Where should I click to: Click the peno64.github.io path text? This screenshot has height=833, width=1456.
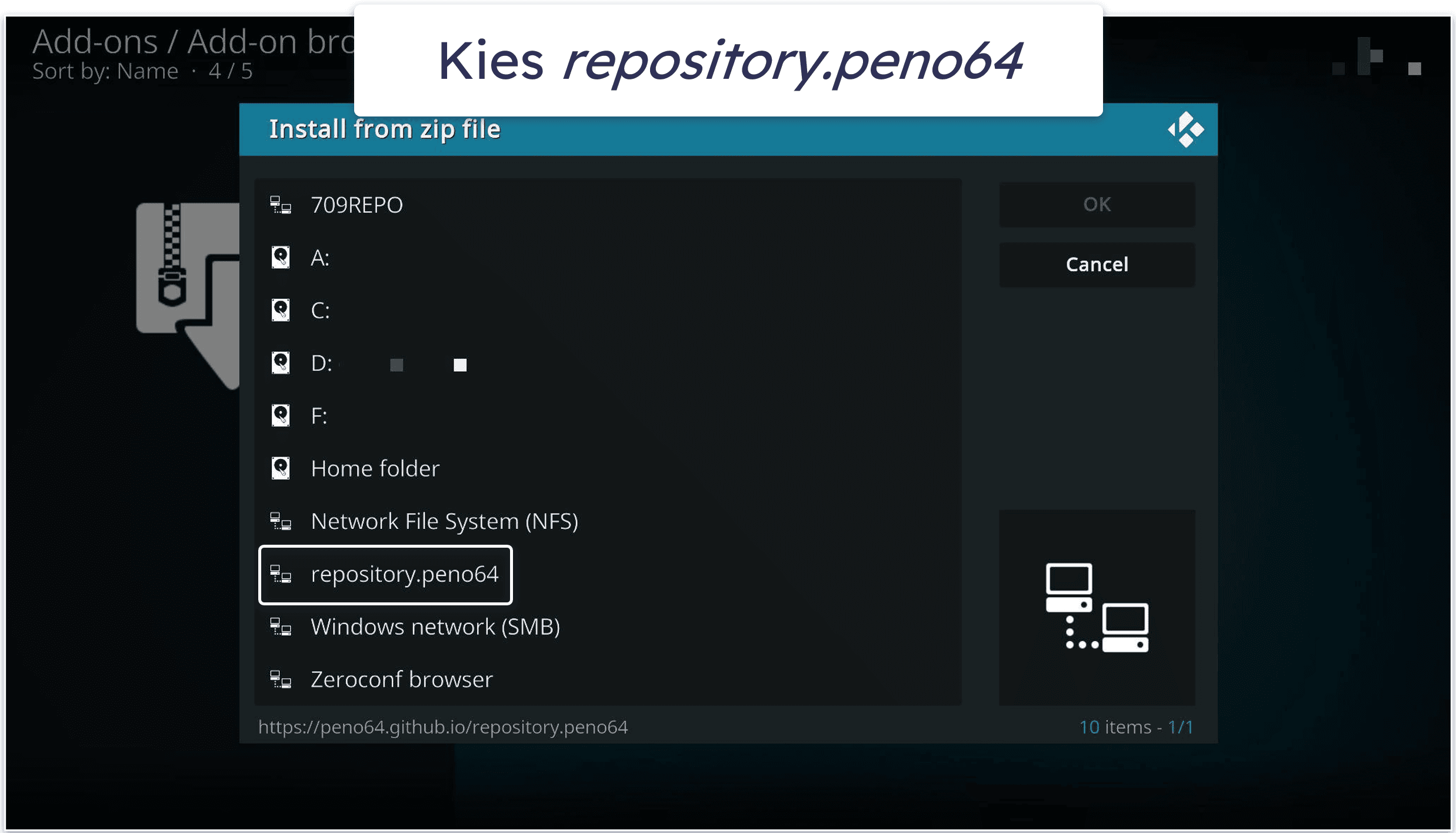pyautogui.click(x=443, y=727)
